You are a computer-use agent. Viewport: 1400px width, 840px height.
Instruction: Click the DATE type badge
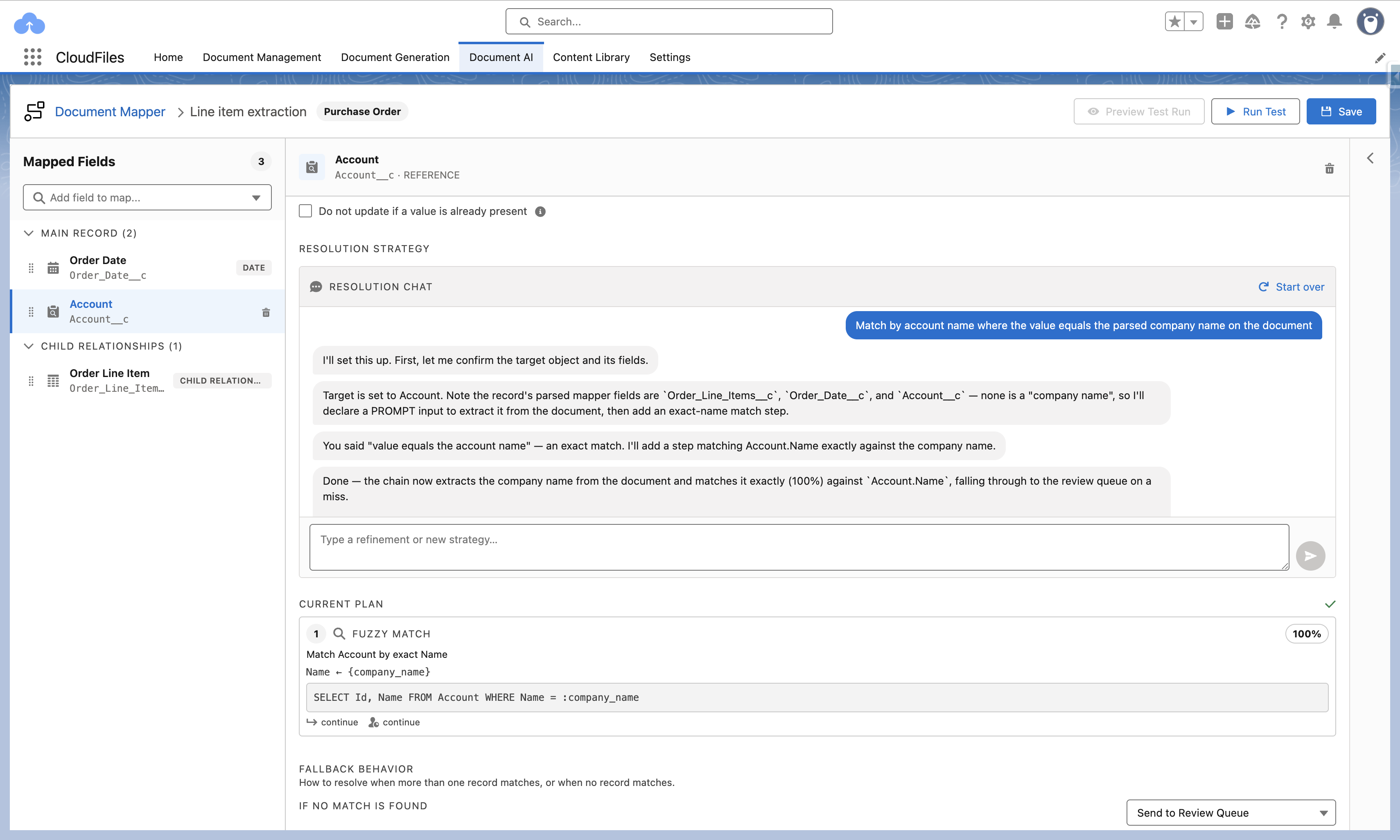(x=253, y=268)
